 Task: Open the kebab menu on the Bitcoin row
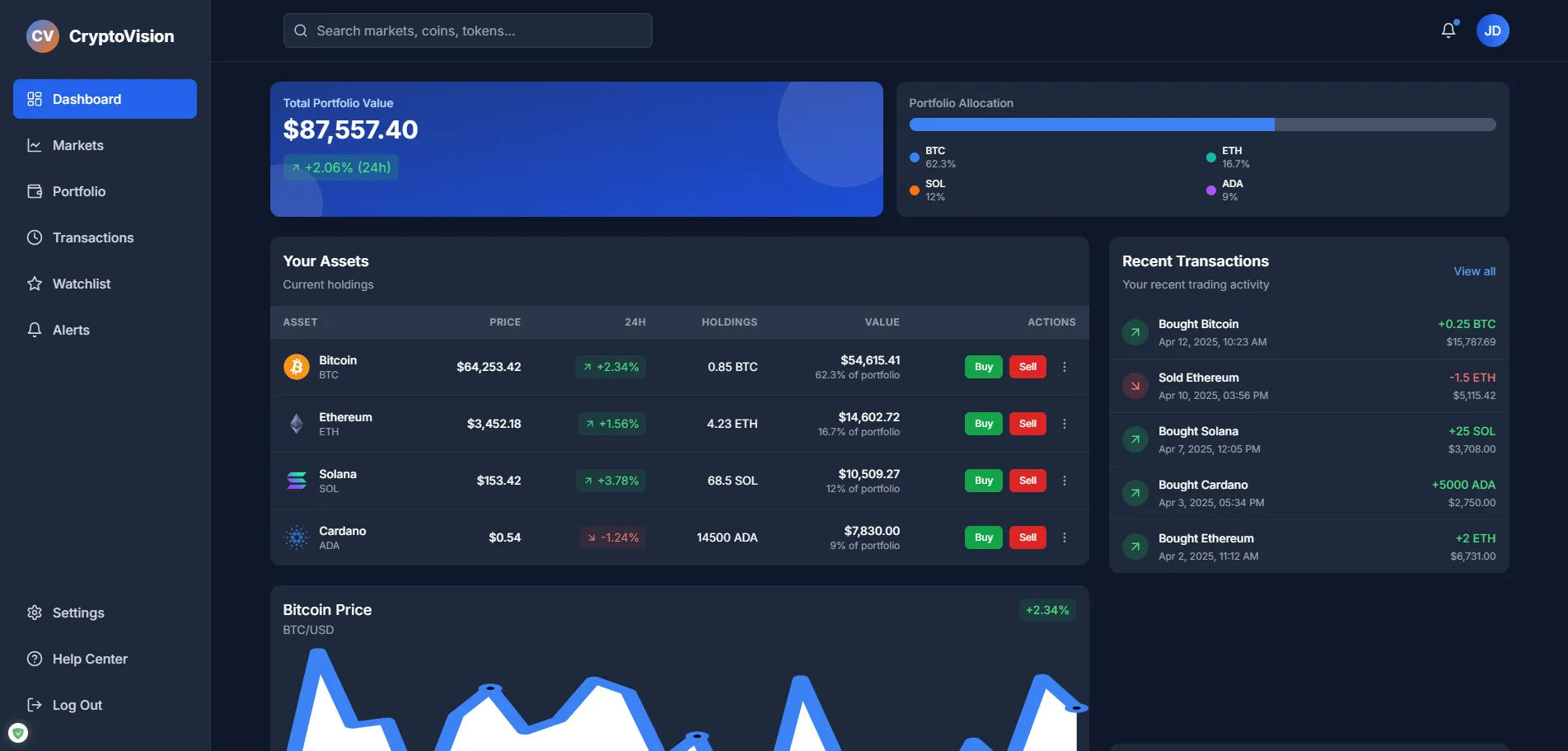click(x=1065, y=366)
